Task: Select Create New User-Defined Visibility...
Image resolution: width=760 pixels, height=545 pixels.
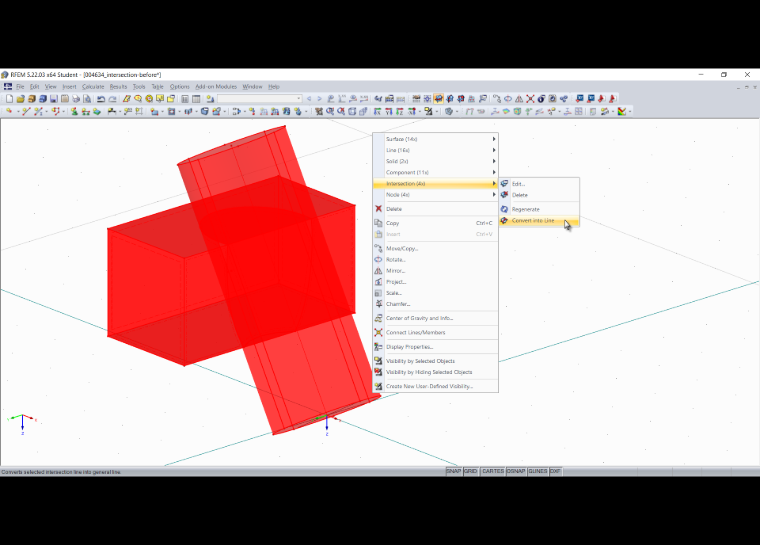Action: (435, 386)
